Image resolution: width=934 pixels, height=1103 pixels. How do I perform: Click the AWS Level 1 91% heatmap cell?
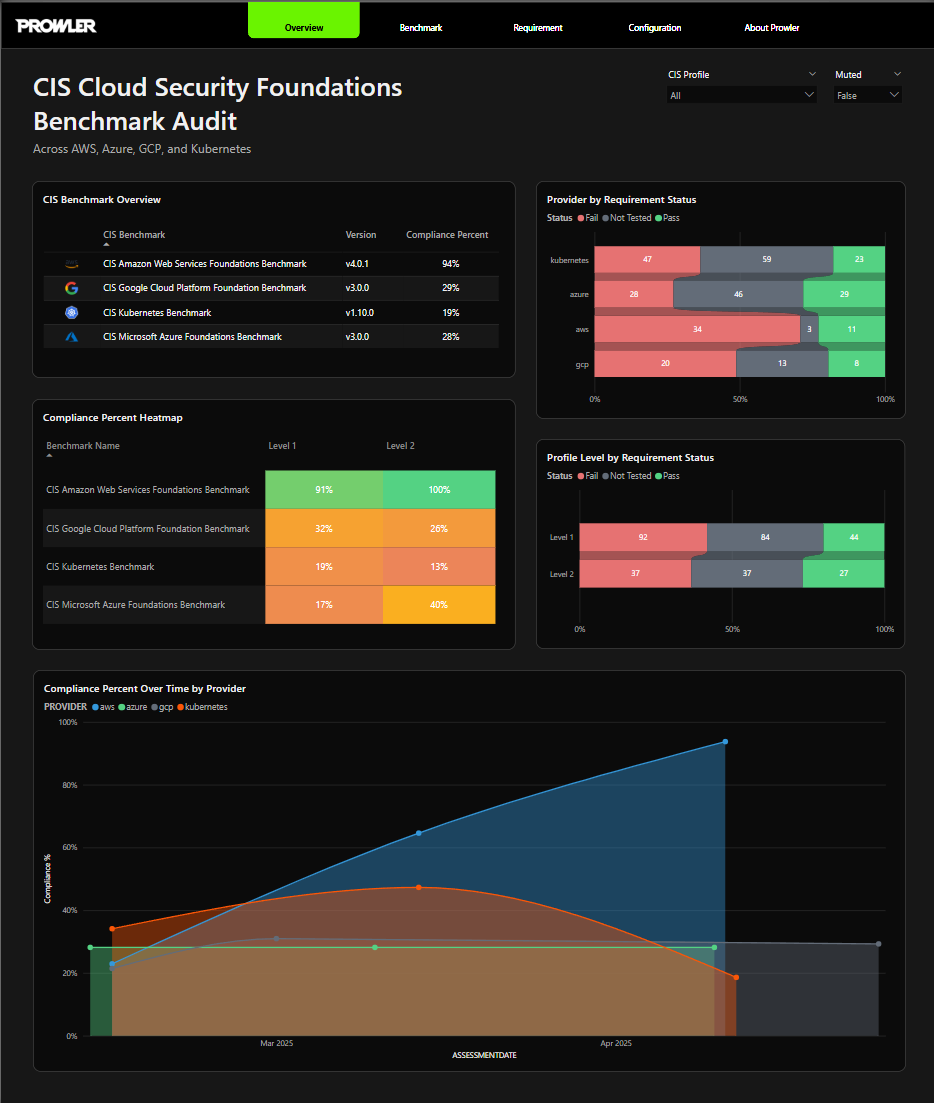324,490
